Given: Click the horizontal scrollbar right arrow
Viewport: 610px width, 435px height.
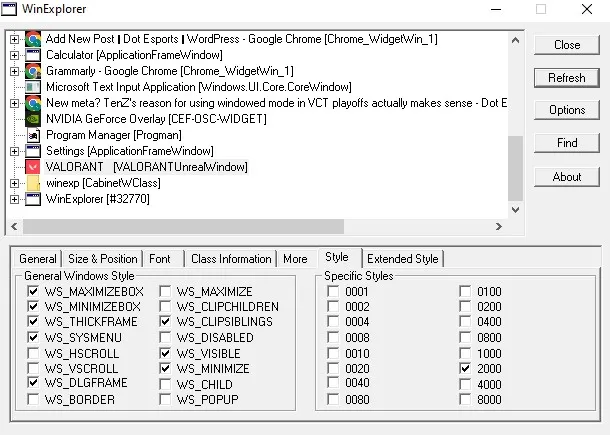Looking at the screenshot, I should coord(499,226).
